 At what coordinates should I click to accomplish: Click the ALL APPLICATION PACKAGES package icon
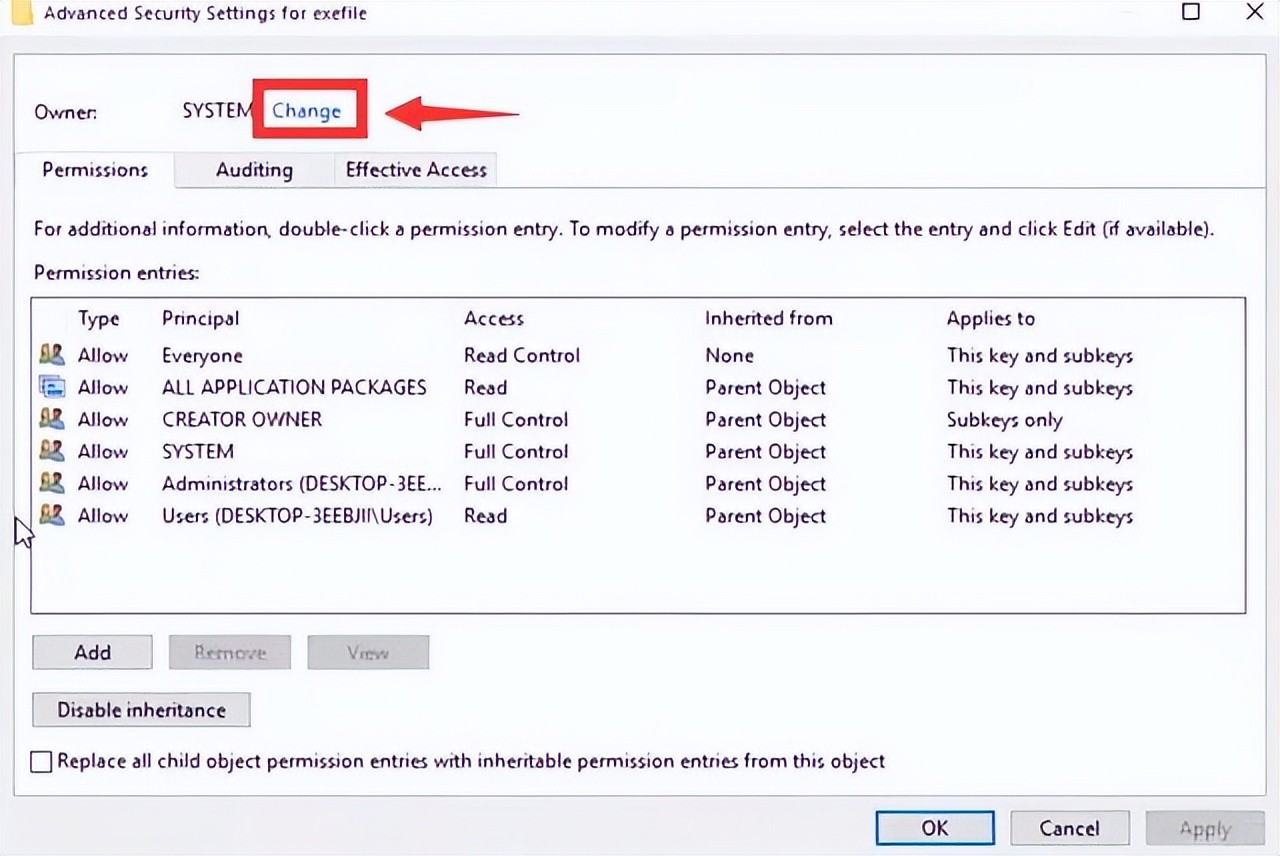point(51,387)
